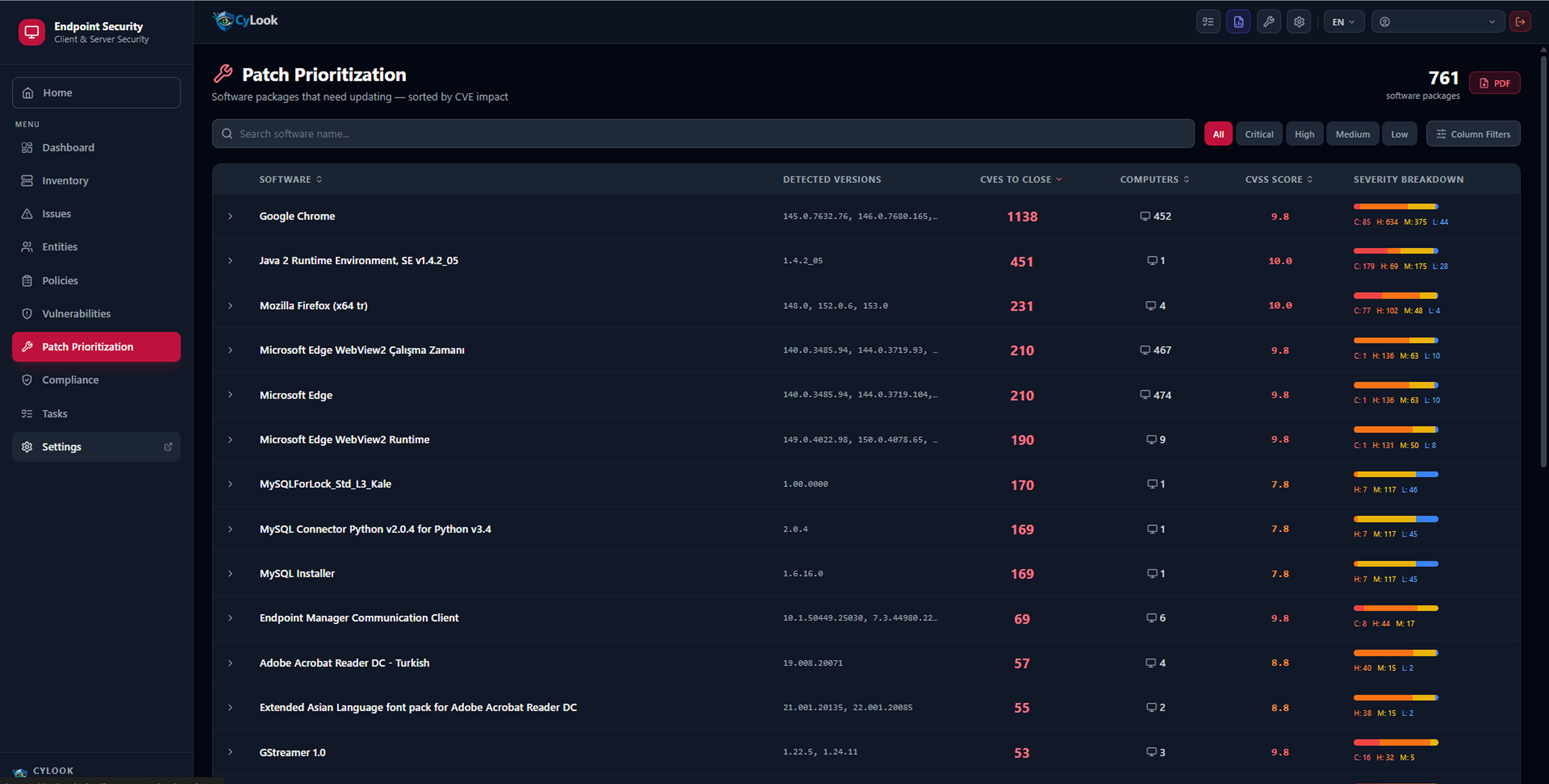Click the monitor icon beside 452 for Google Chrome

[1145, 217]
